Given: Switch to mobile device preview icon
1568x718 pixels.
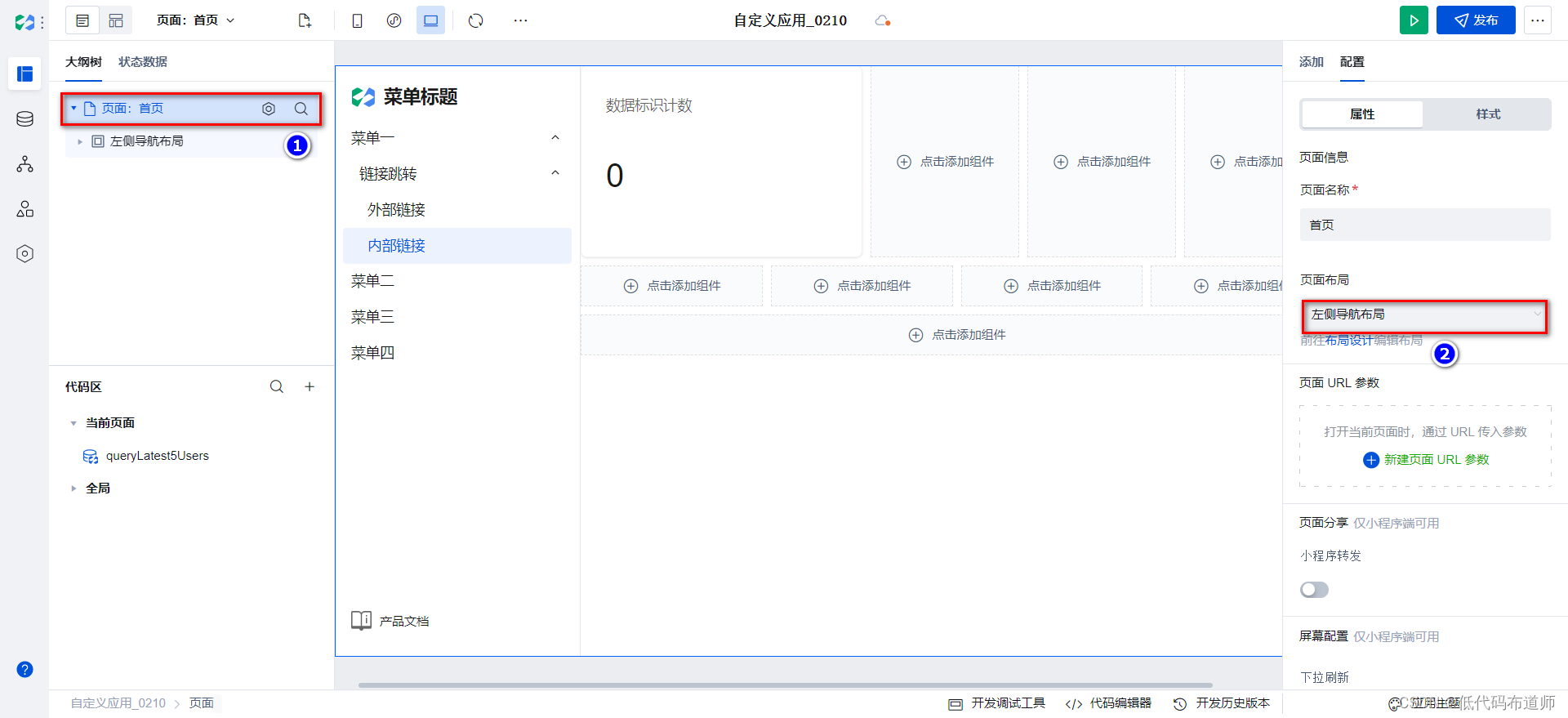Looking at the screenshot, I should [357, 20].
